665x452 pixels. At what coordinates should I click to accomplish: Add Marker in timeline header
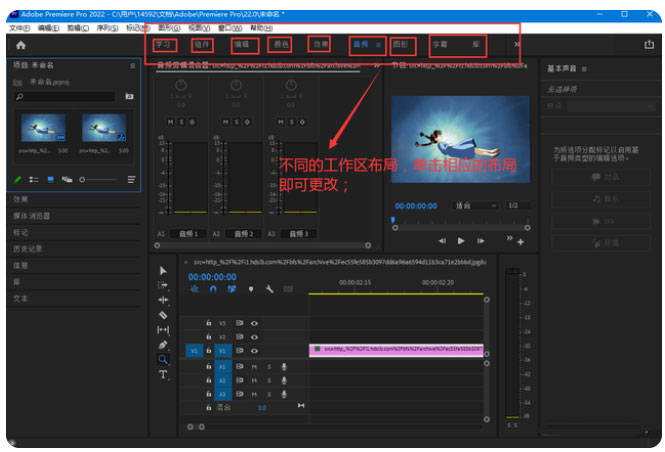251,289
